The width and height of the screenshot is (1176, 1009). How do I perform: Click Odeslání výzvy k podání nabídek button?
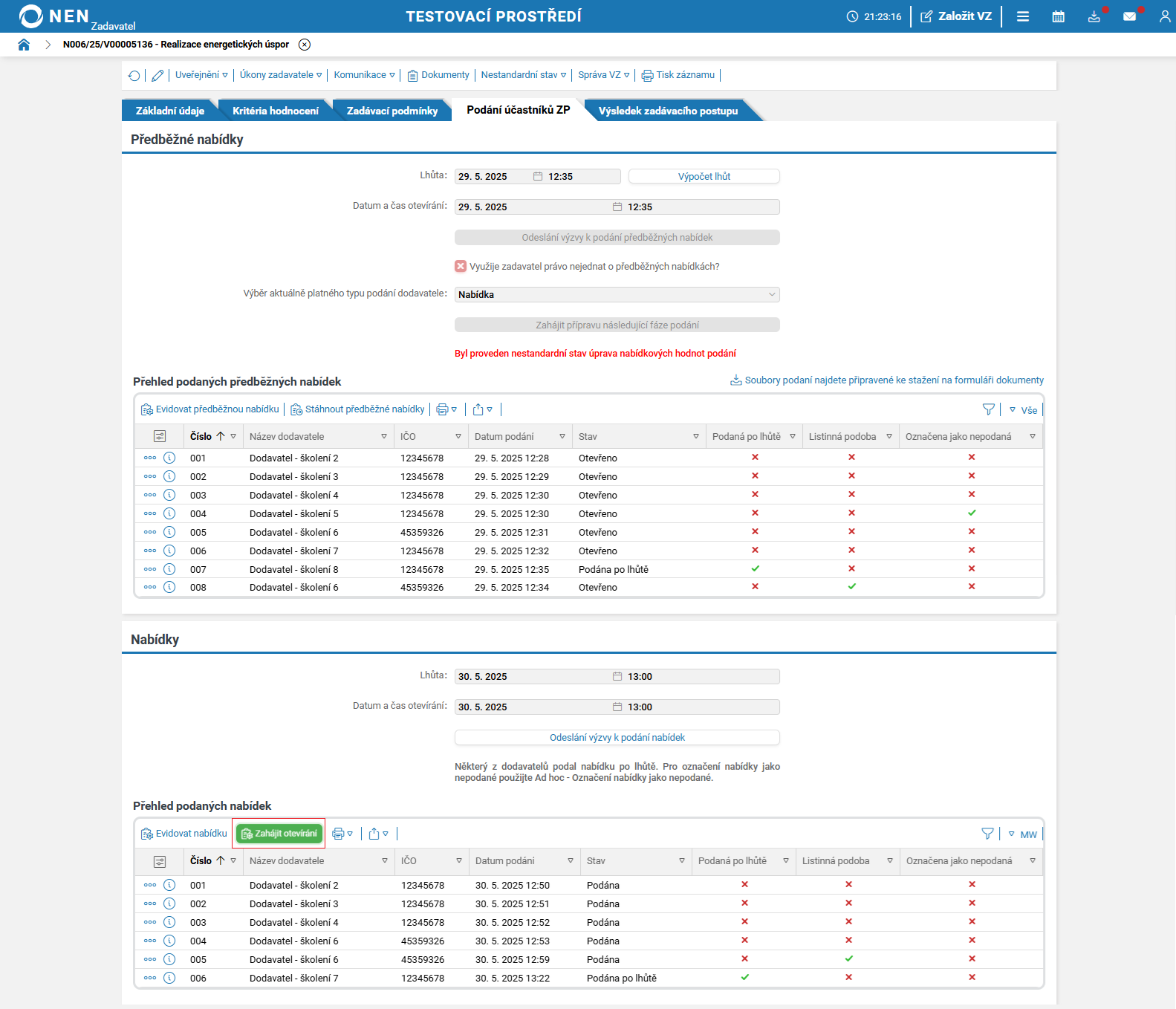click(617, 738)
